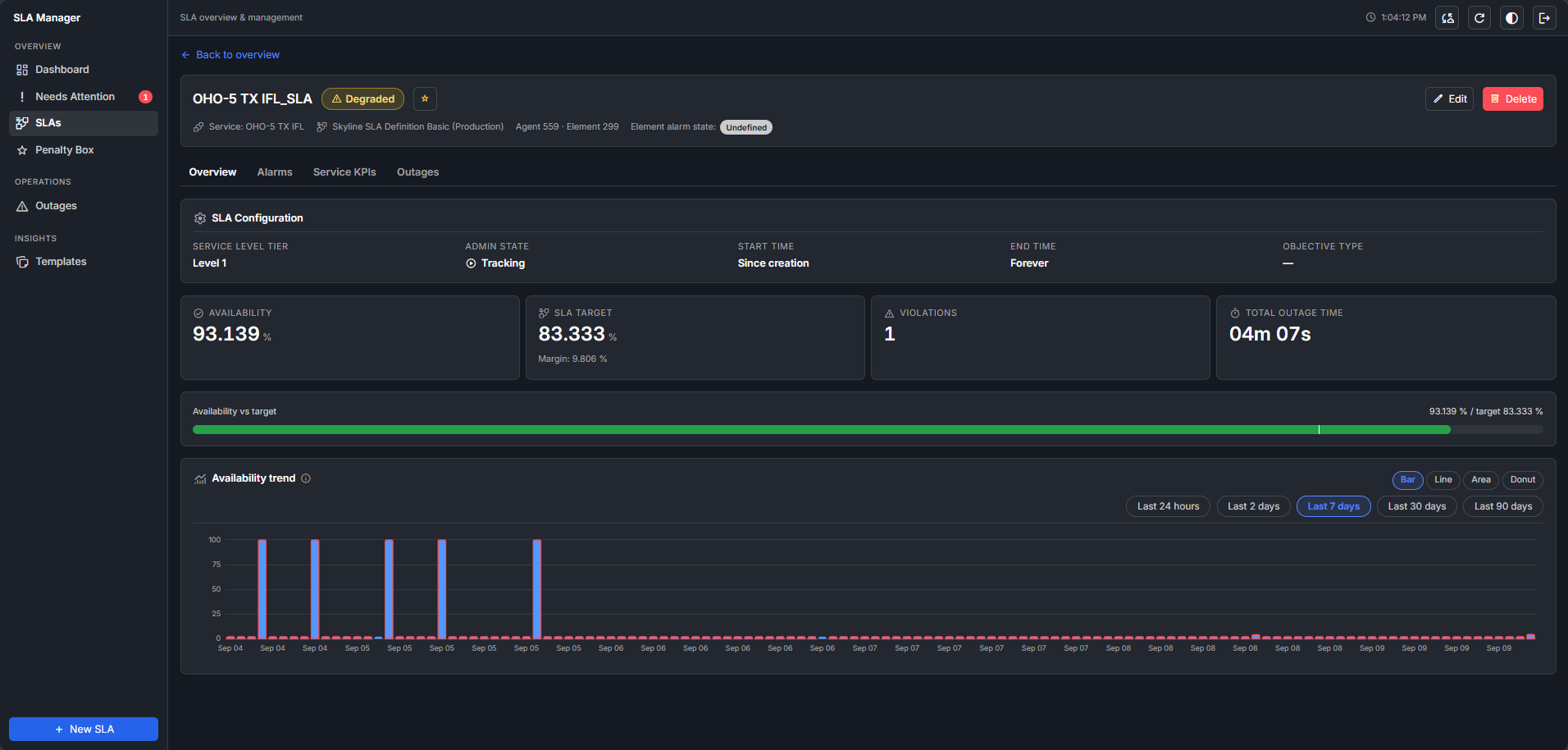Click the user switch icon in top bar

coord(1447,18)
